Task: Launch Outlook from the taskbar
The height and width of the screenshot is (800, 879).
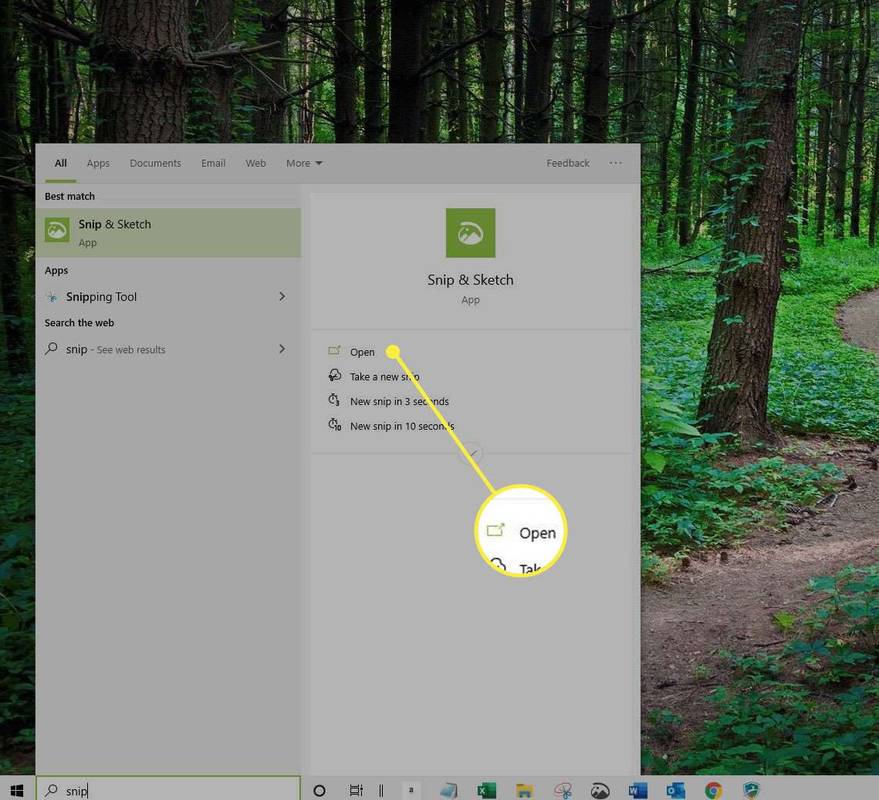Action: [676, 790]
